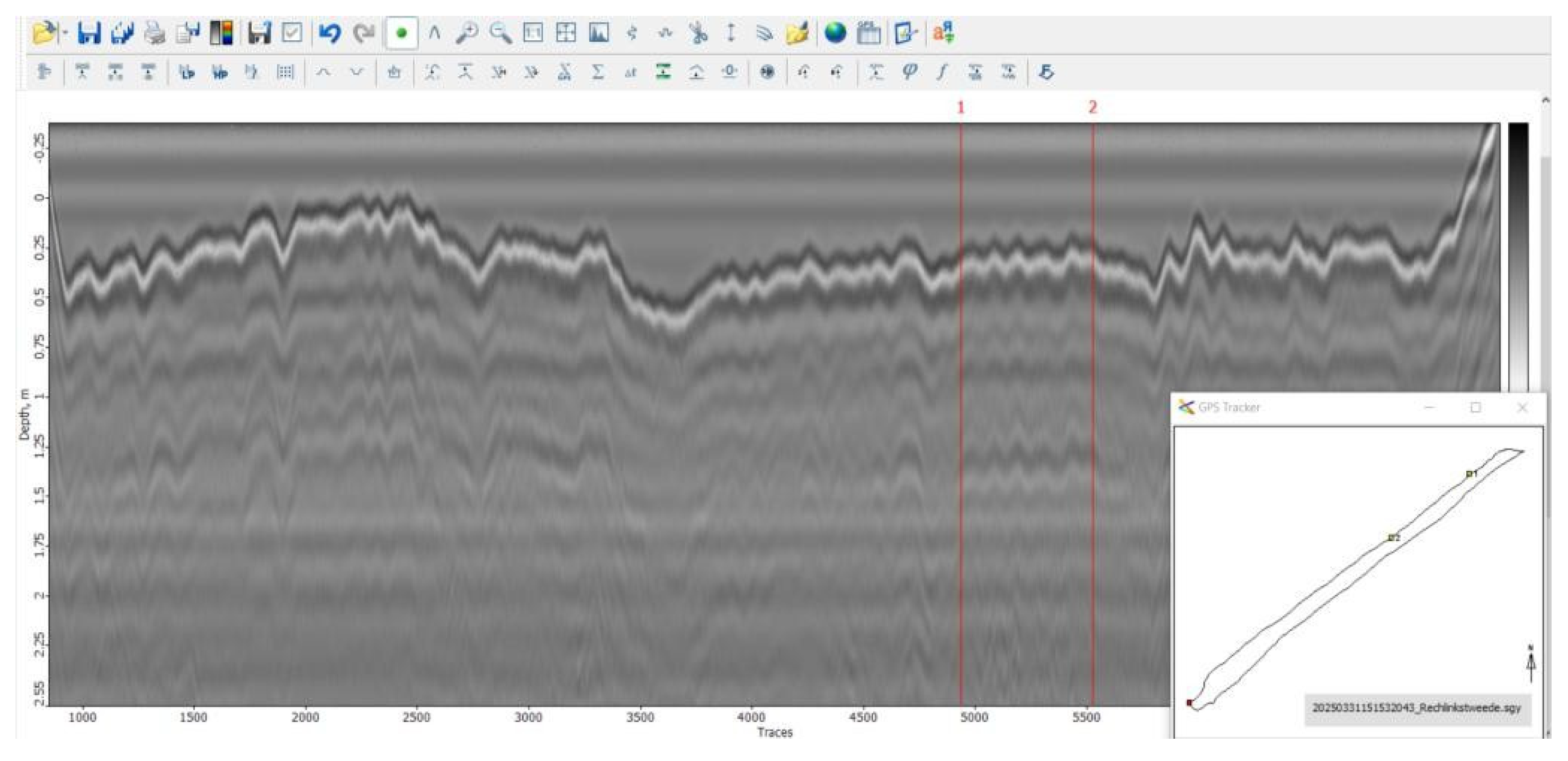Toggle the green dot record button

click(401, 33)
